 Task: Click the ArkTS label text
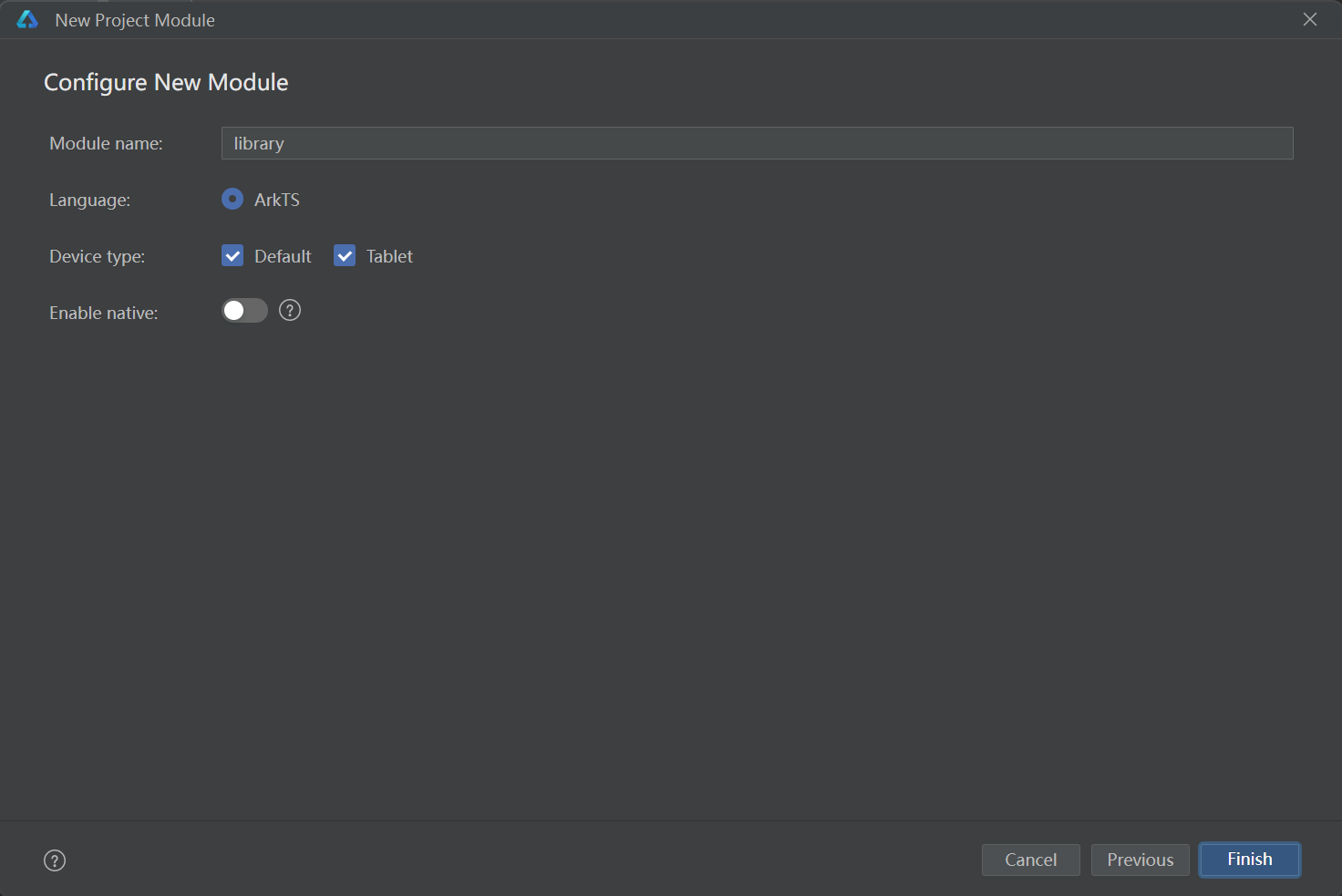(277, 200)
